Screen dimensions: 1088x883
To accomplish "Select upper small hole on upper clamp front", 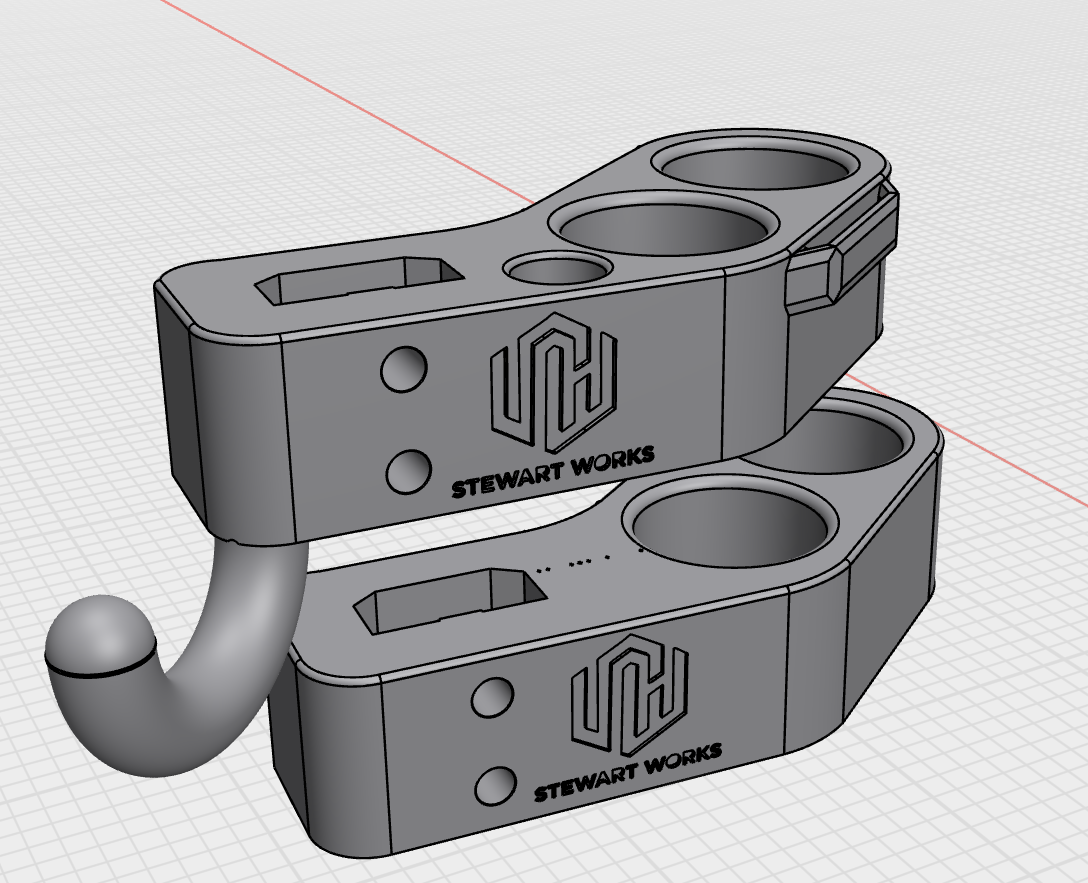I will [405, 369].
